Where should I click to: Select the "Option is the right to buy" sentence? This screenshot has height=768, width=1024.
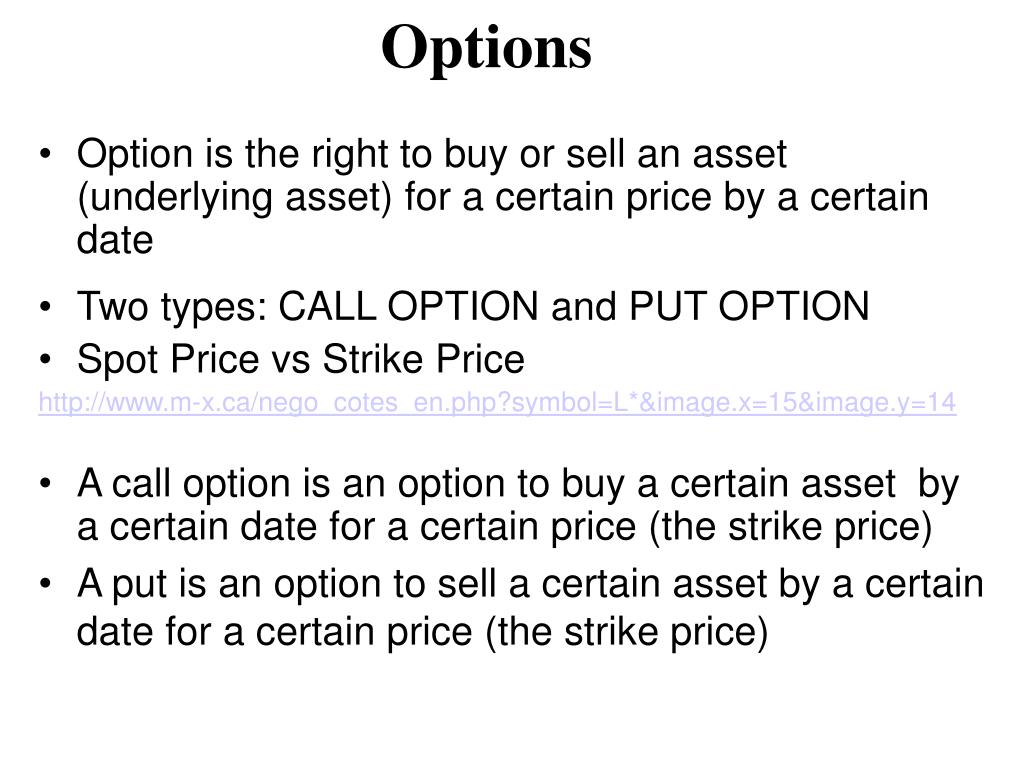502,197
